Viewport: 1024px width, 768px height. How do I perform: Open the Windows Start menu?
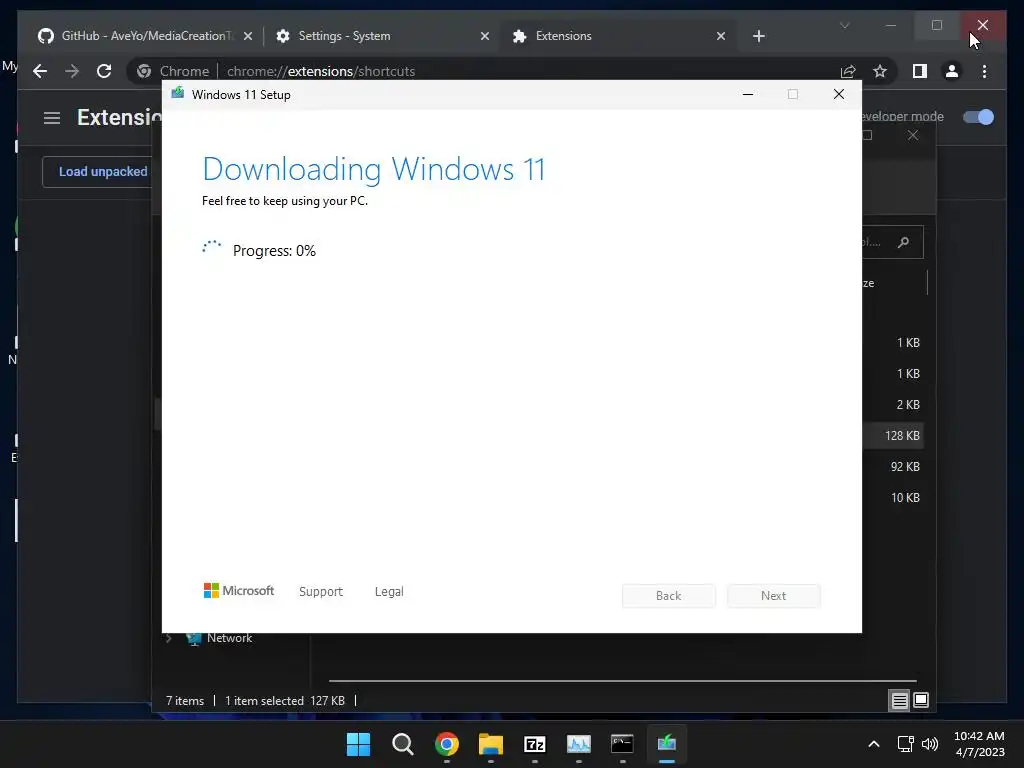359,744
